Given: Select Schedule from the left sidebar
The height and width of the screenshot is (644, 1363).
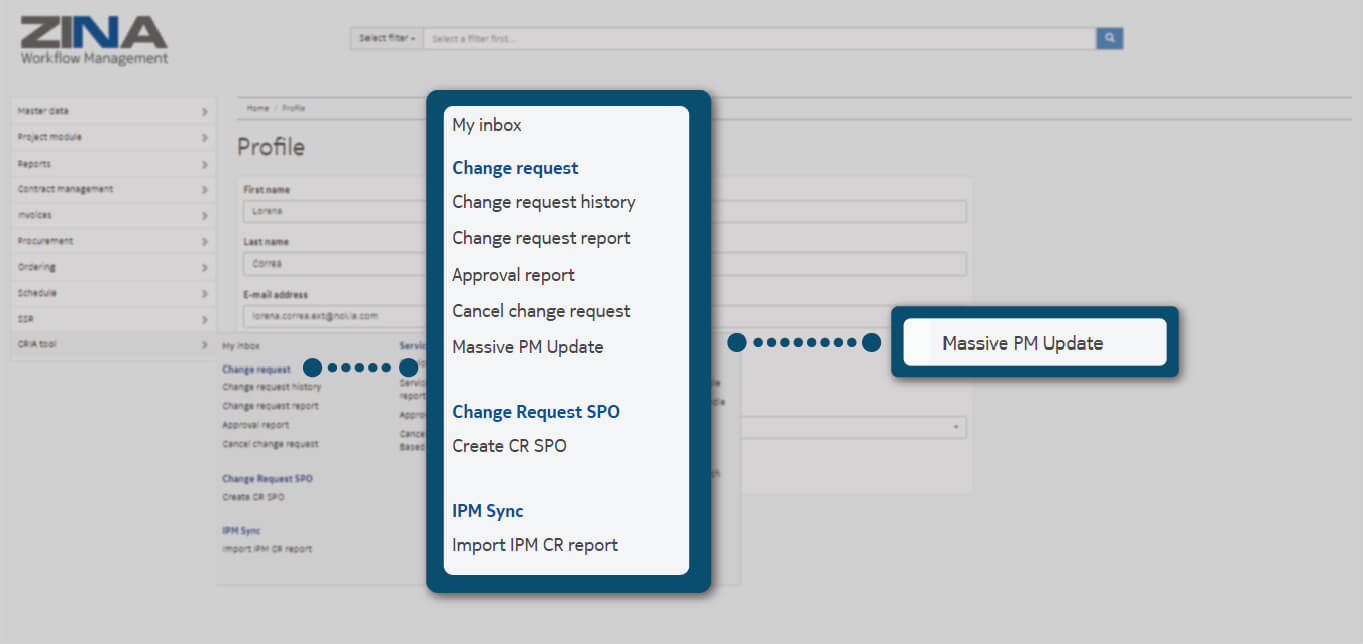Looking at the screenshot, I should coord(112,293).
